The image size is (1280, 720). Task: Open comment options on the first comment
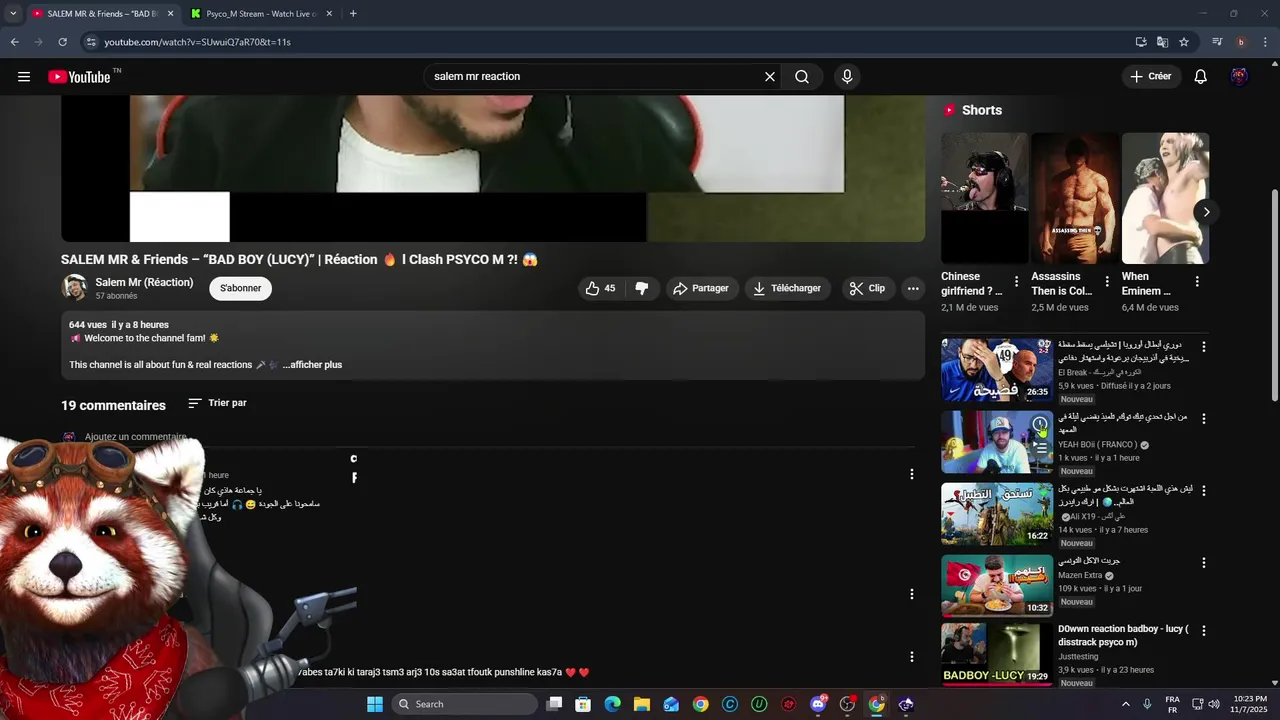click(x=911, y=474)
